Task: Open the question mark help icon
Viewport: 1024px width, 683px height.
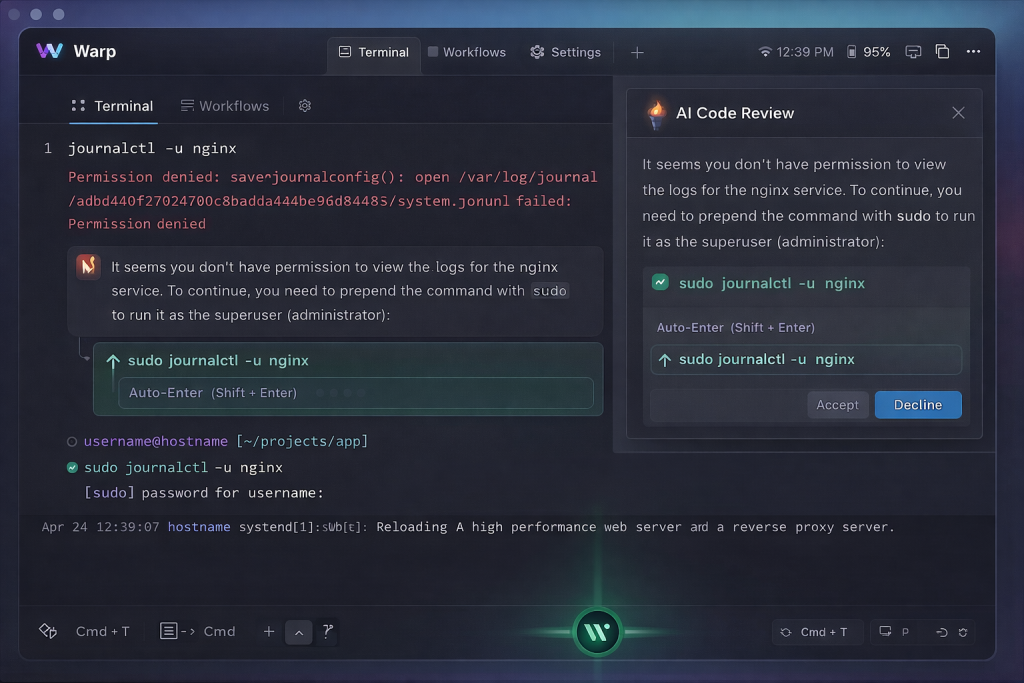Action: [x=327, y=631]
